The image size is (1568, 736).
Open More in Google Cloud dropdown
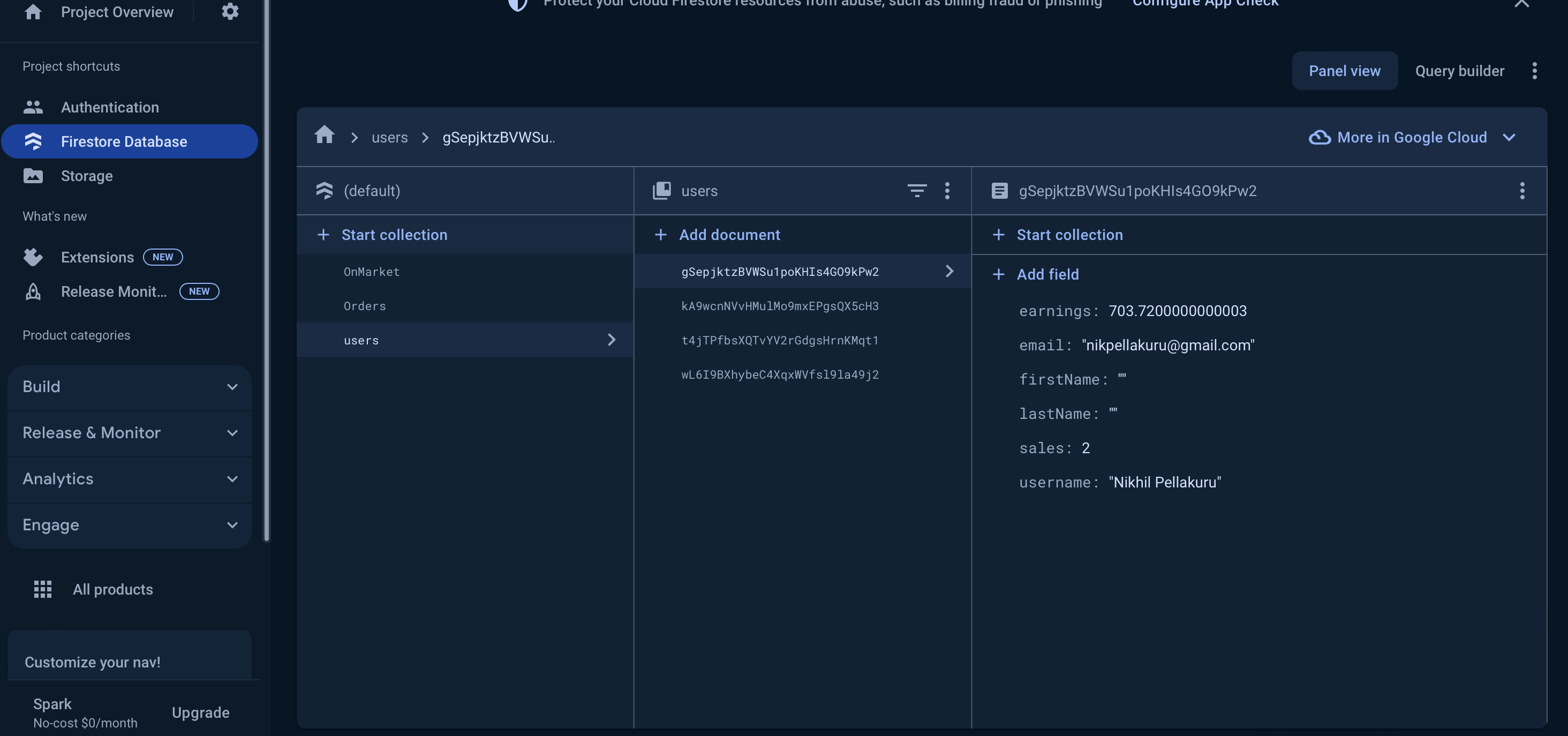click(x=1412, y=137)
